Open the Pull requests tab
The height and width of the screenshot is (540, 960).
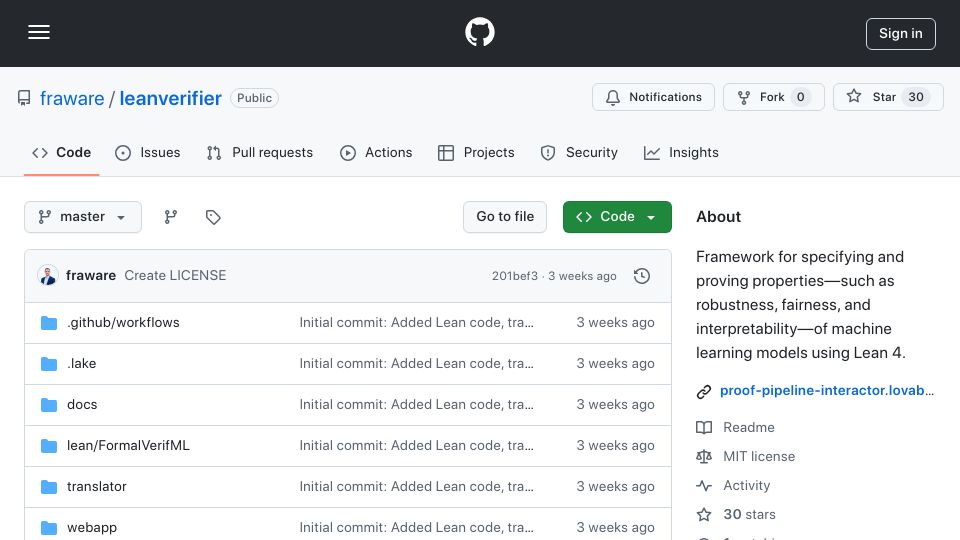[260, 152]
